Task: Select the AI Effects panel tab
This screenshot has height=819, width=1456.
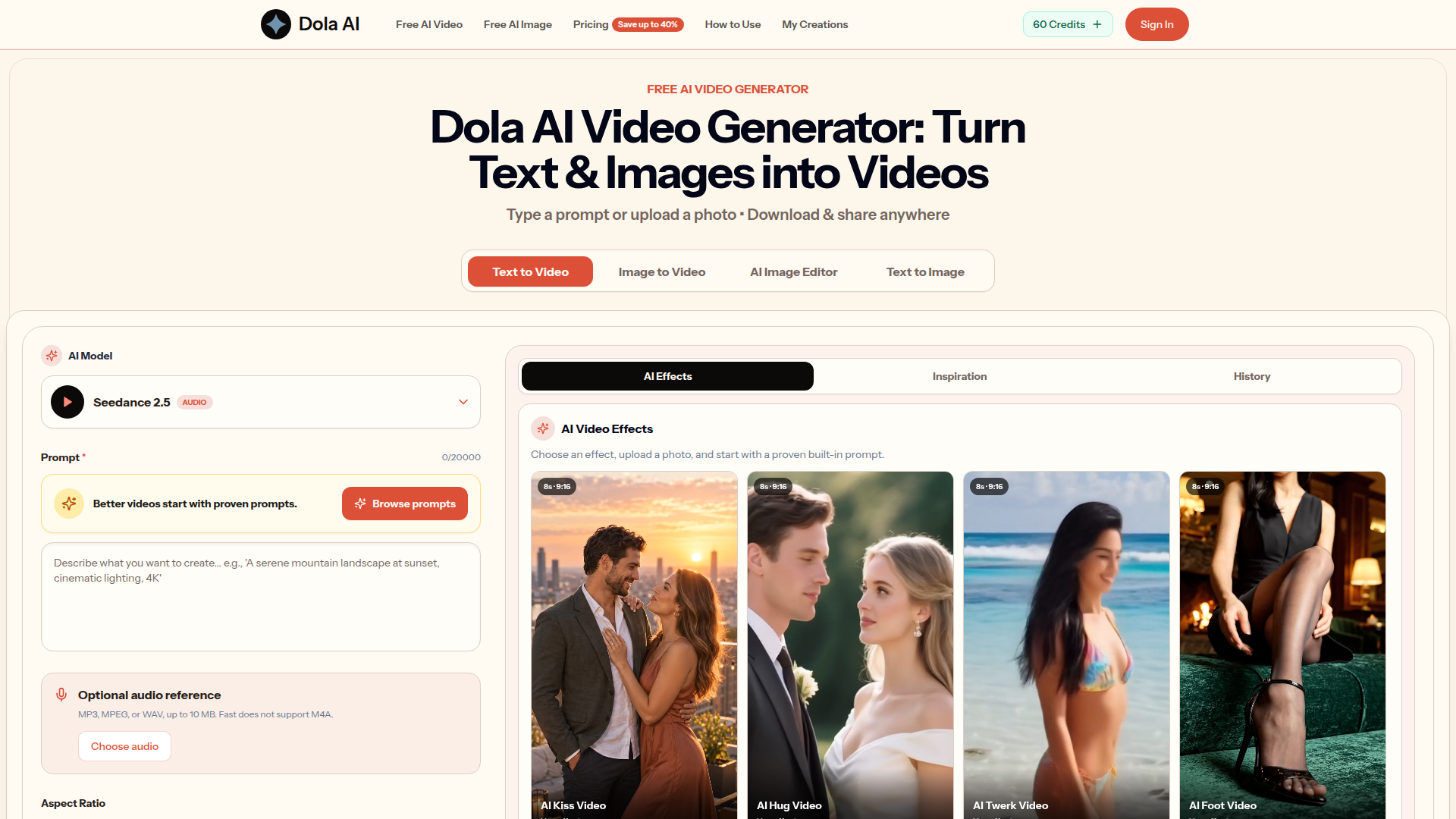Action: click(x=667, y=376)
